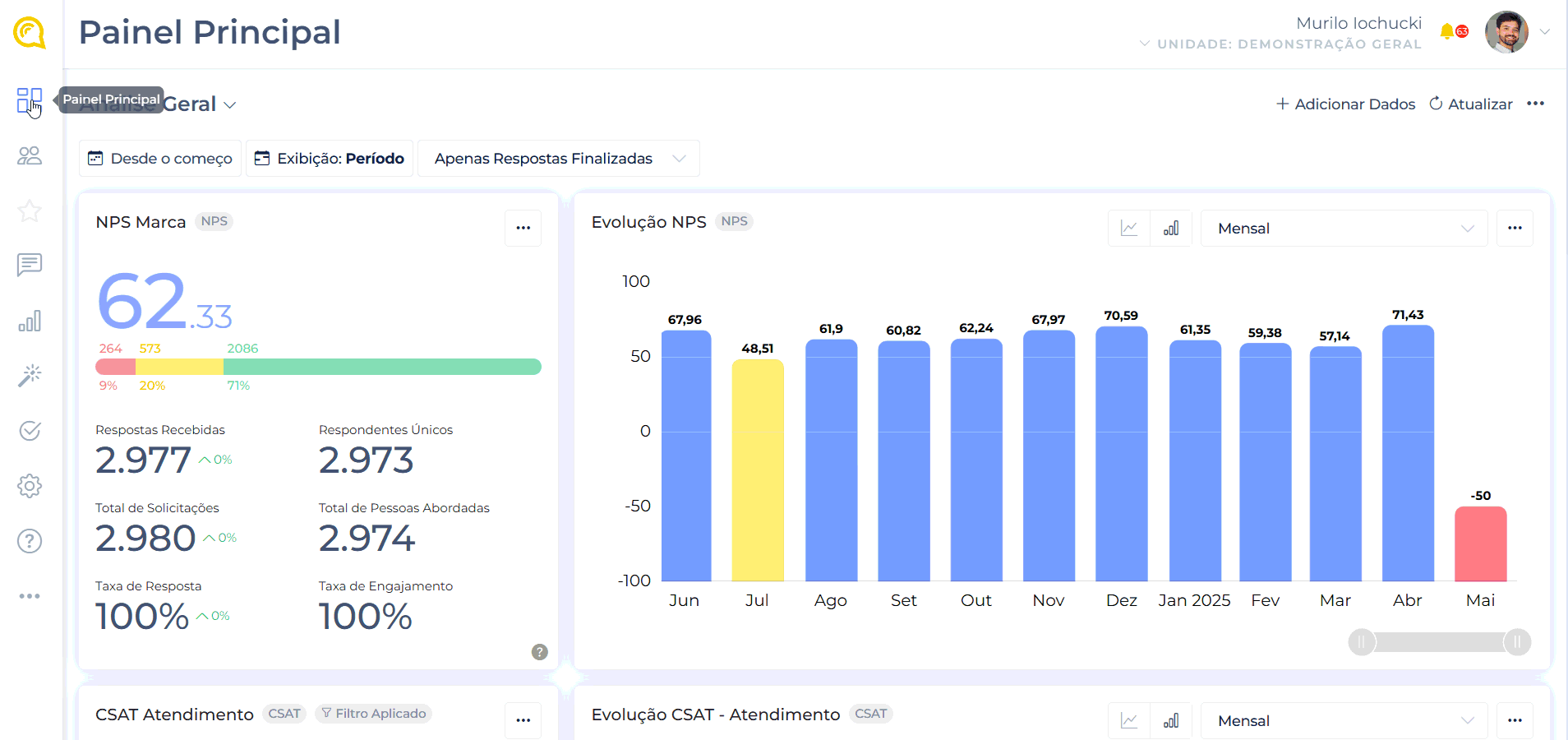This screenshot has height=740, width=1568.
Task: Click left handle of chart range slider
Action: click(1362, 642)
